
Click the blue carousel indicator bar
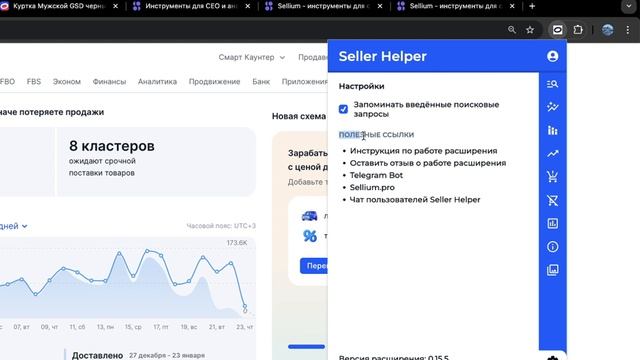click(306, 347)
